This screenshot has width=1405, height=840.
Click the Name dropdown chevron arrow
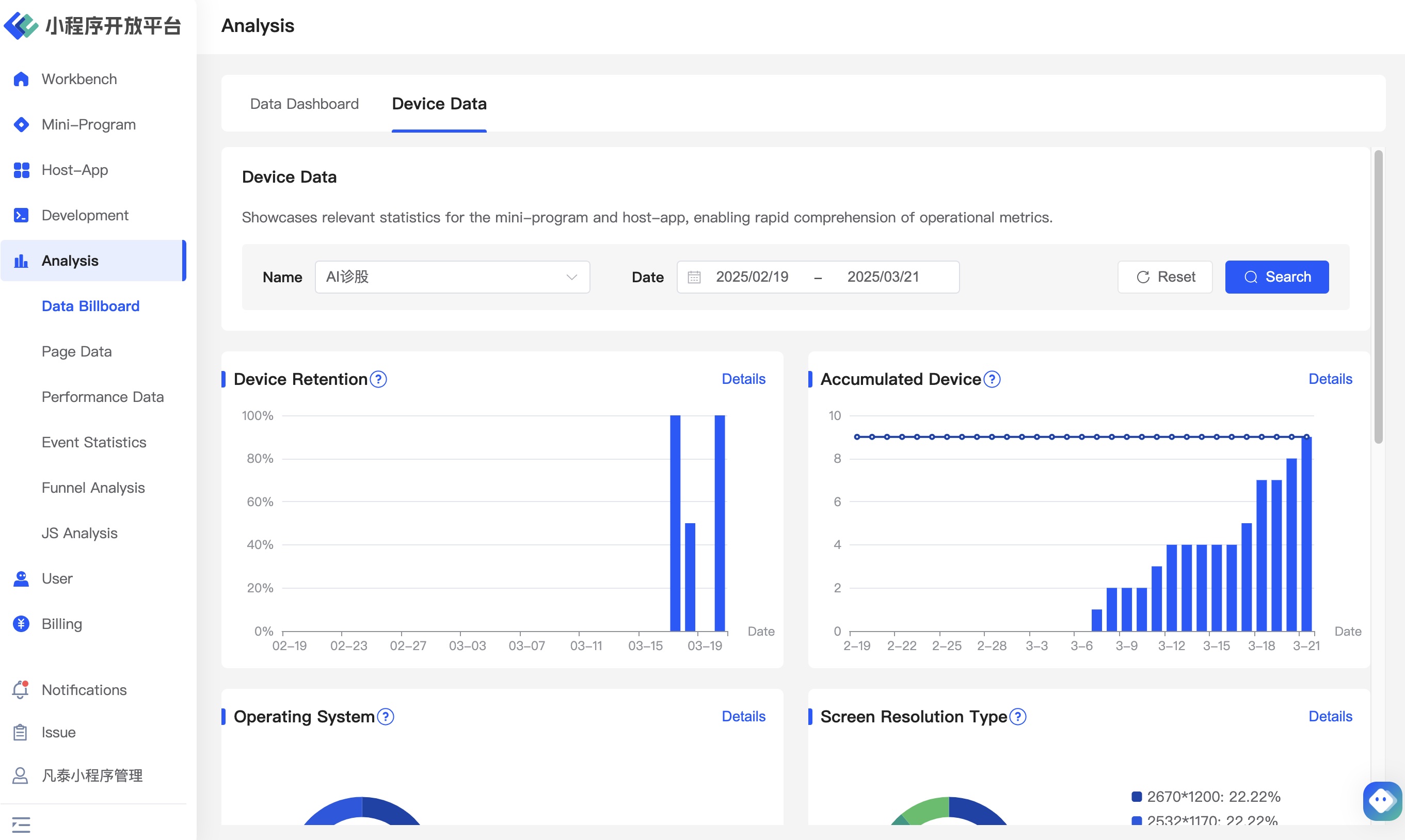(572, 277)
